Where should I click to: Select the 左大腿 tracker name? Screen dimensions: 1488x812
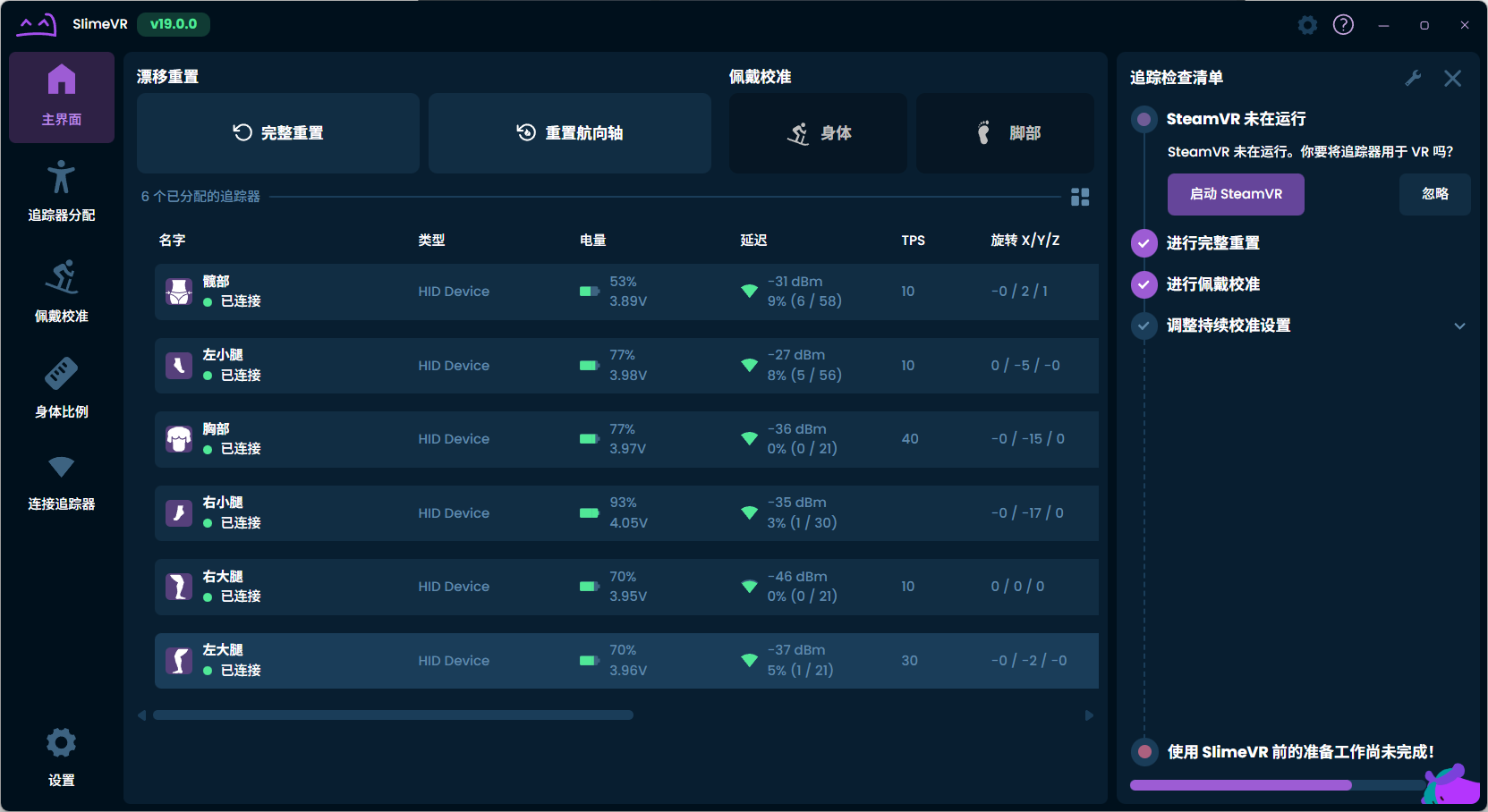(223, 650)
